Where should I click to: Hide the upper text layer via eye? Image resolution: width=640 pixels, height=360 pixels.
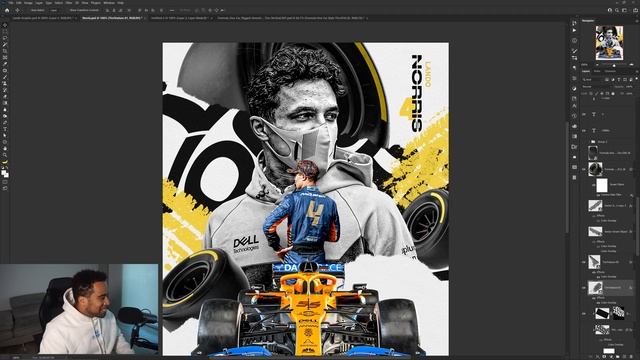584,114
